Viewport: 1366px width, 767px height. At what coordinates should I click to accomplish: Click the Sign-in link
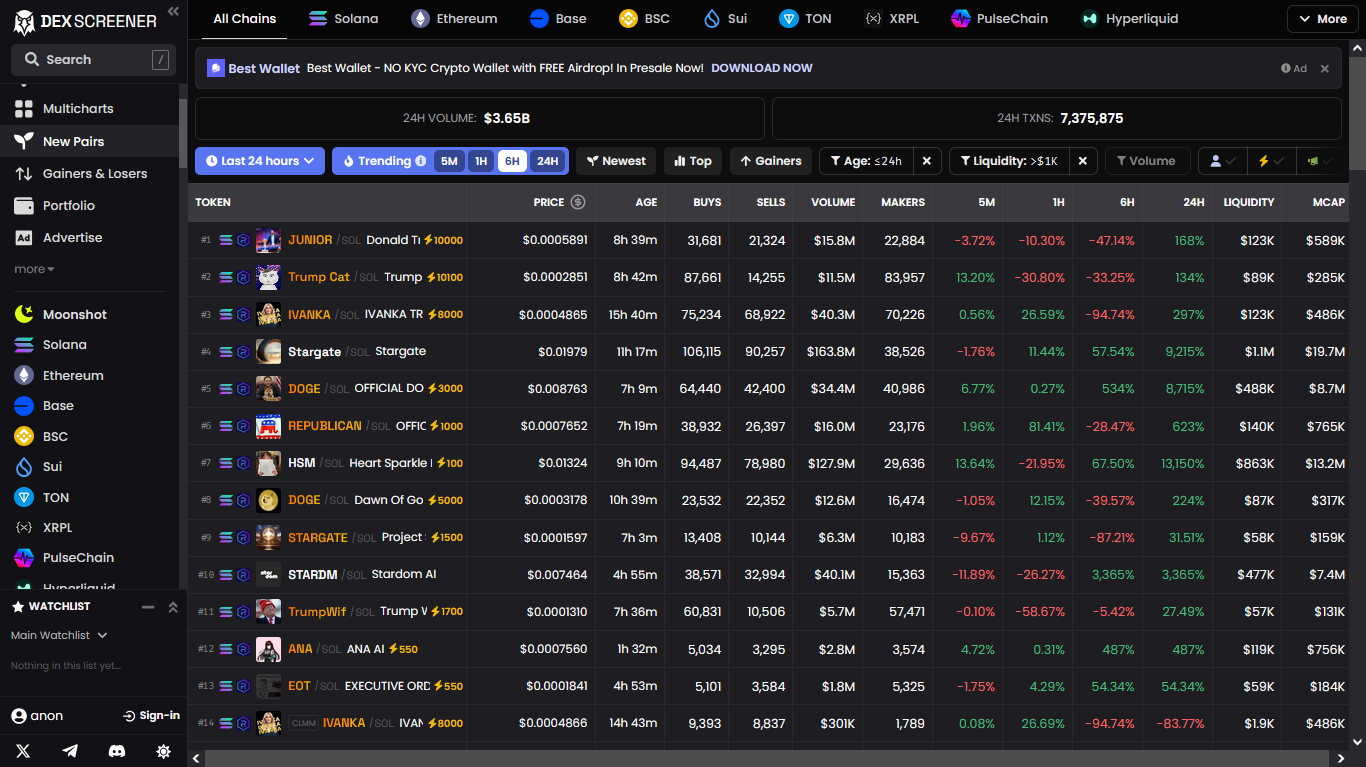tap(151, 715)
